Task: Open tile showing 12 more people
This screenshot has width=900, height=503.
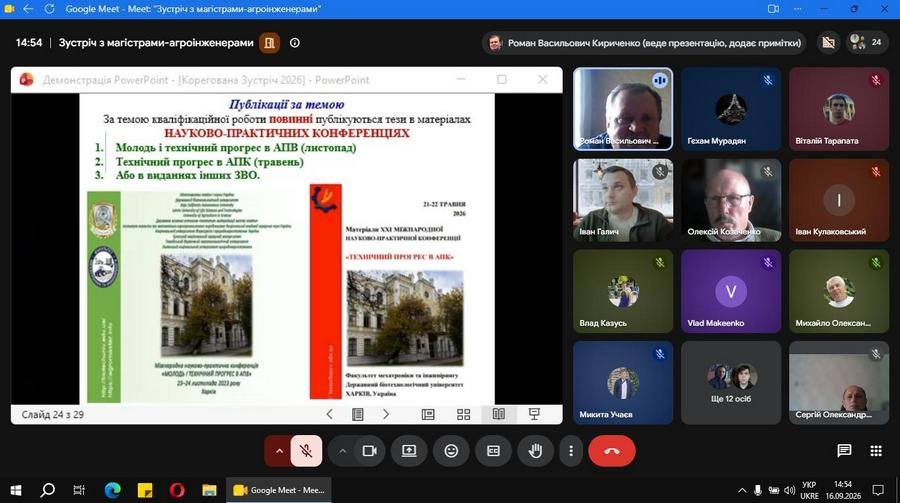Action: click(731, 383)
